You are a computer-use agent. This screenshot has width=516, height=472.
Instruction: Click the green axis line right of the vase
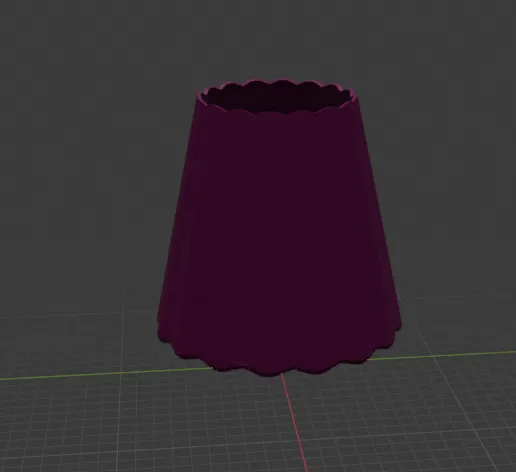443,355
